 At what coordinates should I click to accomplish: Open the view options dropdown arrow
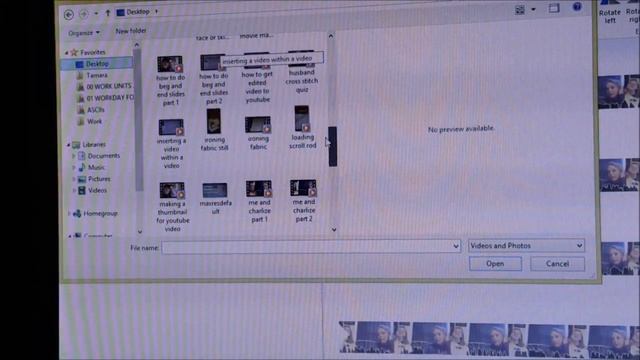pos(533,9)
